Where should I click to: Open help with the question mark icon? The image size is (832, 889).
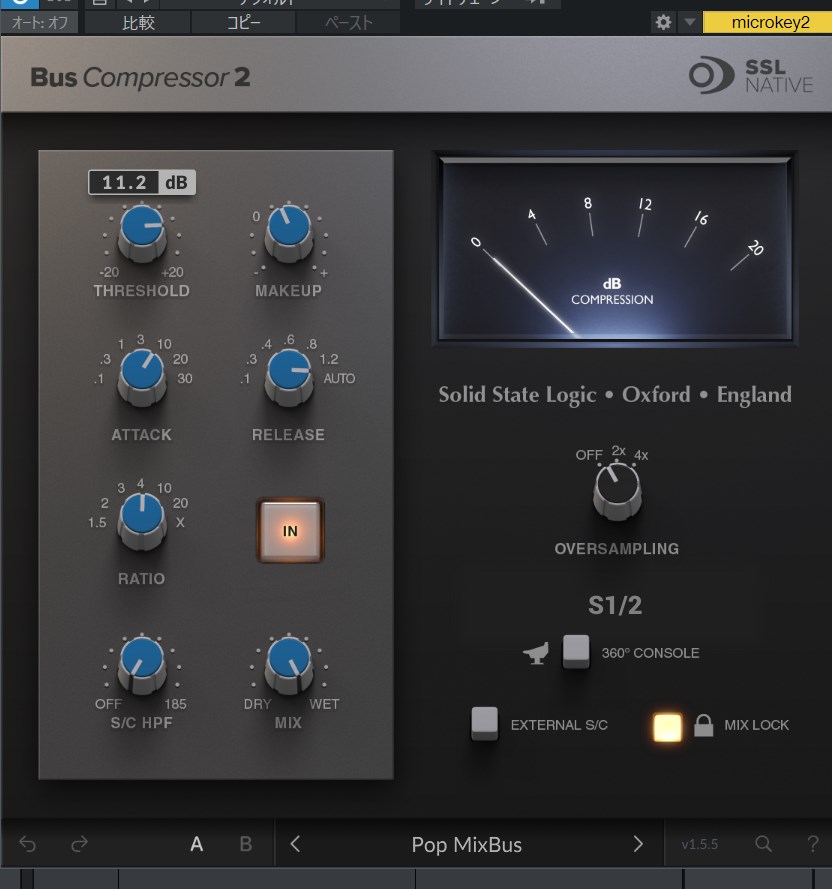point(812,845)
